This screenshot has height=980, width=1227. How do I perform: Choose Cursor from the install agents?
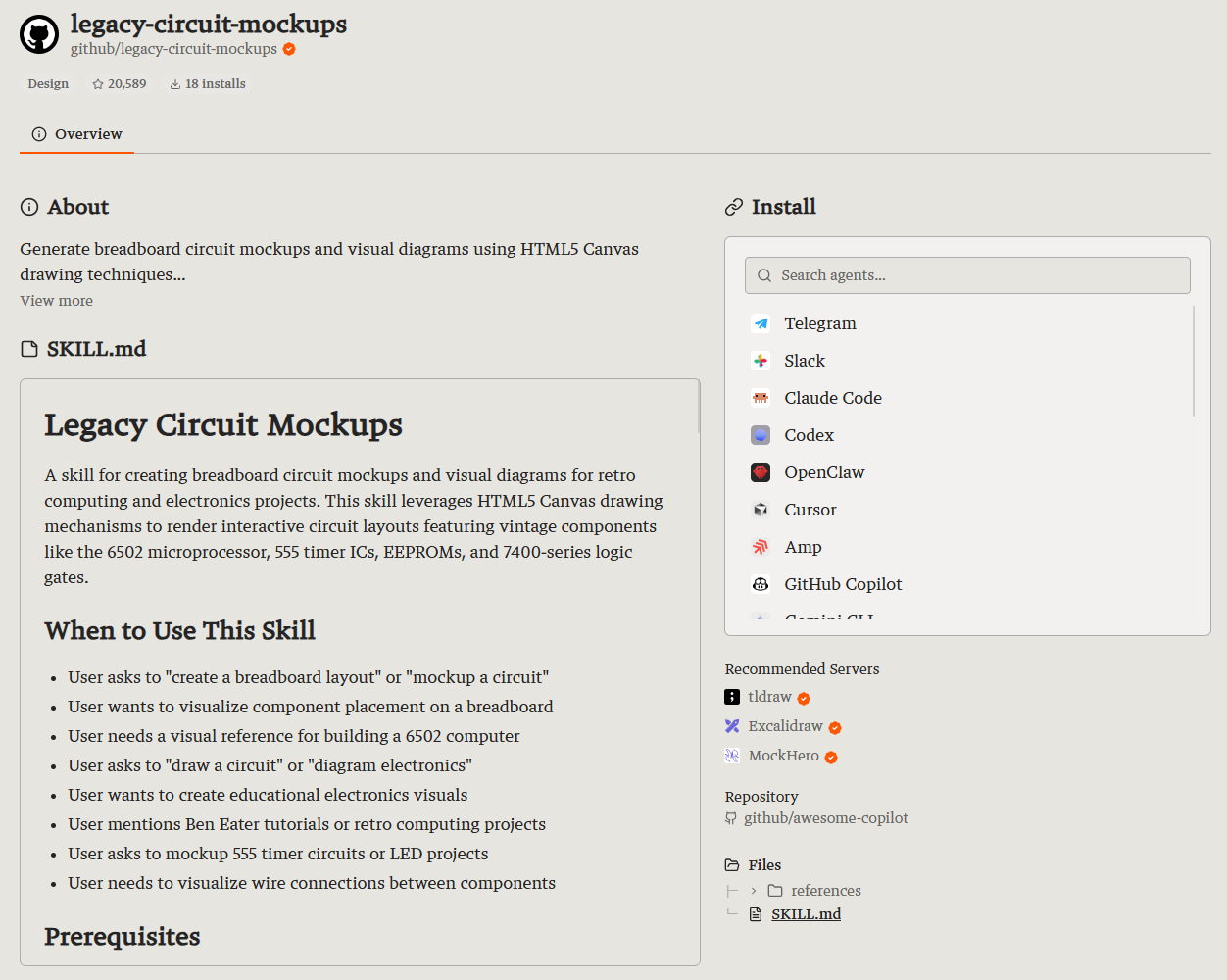tap(810, 510)
